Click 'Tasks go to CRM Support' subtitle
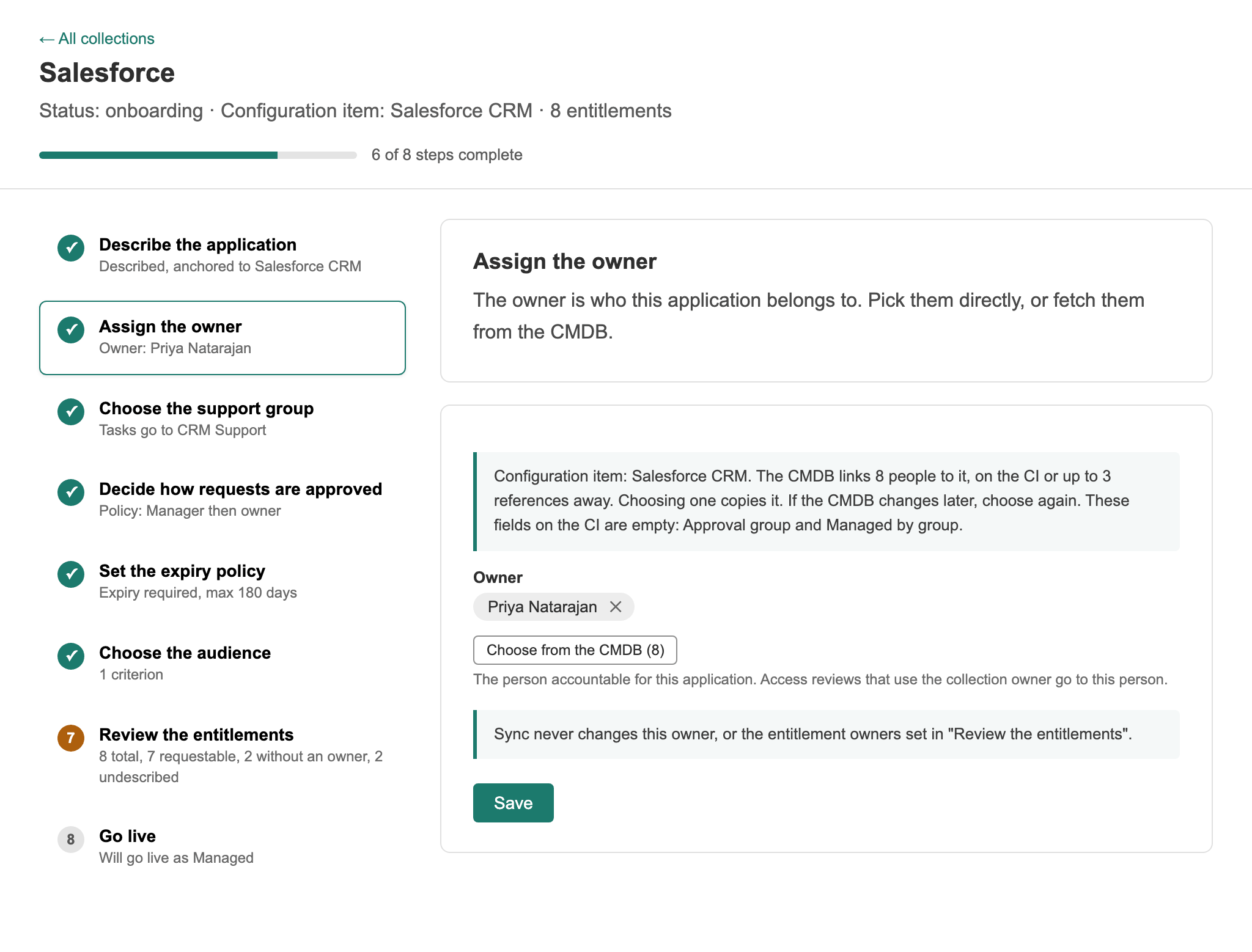 pos(182,430)
